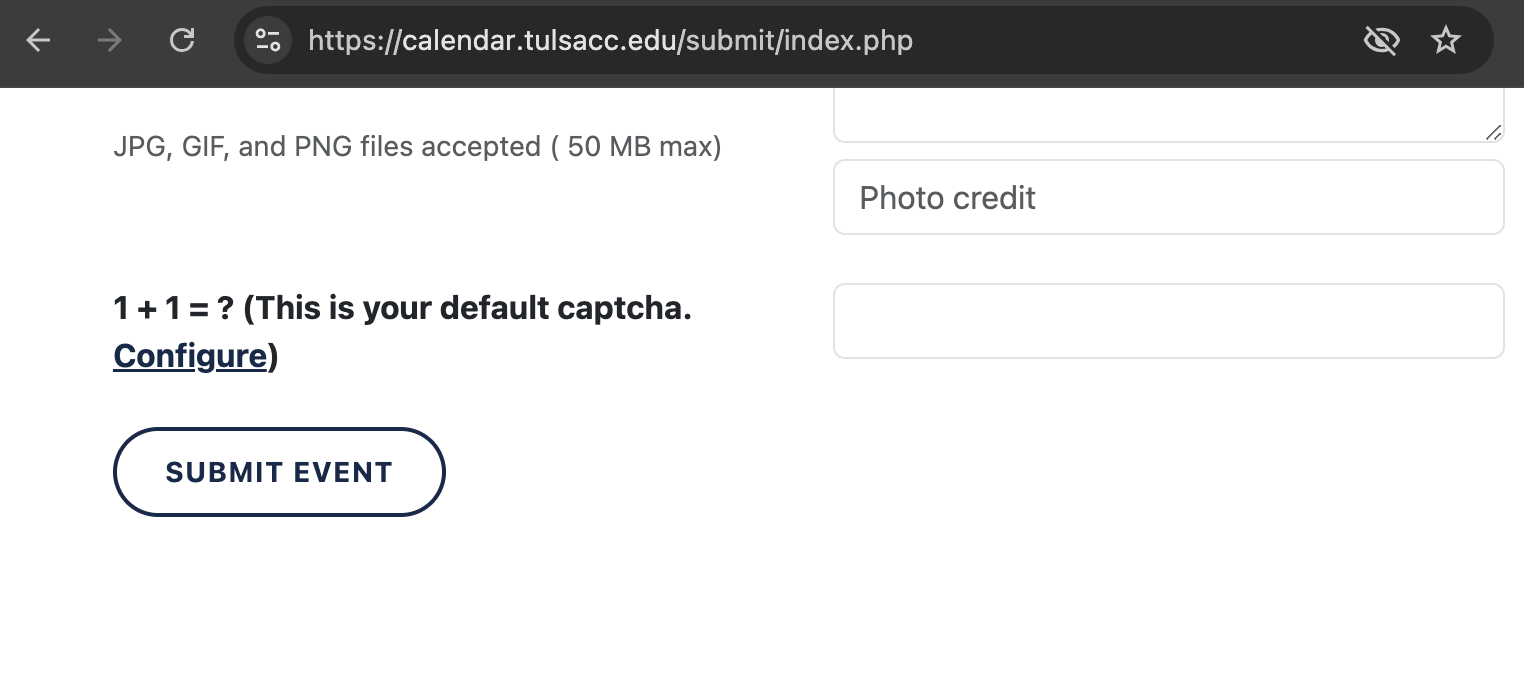The height and width of the screenshot is (686, 1524).
Task: Go back to the previous page
Action: click(x=38, y=41)
